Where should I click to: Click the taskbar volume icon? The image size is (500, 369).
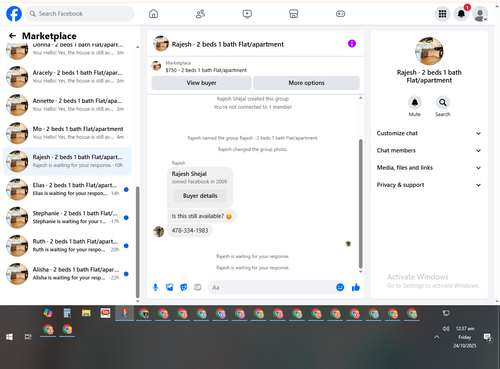coord(446,329)
